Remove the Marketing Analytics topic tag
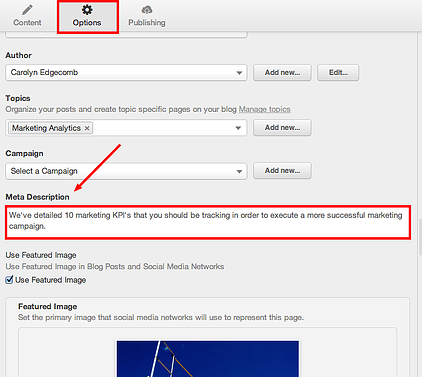Image resolution: width=422 pixels, height=377 pixels. click(87, 128)
